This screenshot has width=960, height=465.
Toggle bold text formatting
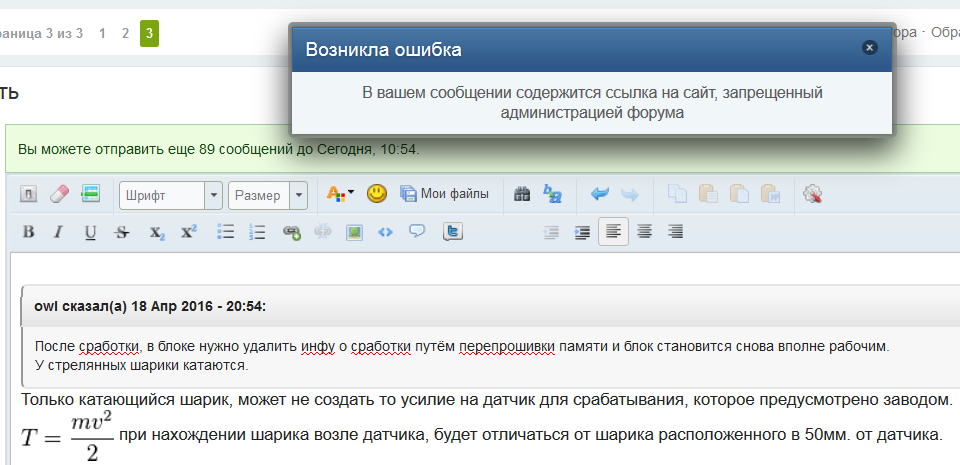[x=28, y=232]
